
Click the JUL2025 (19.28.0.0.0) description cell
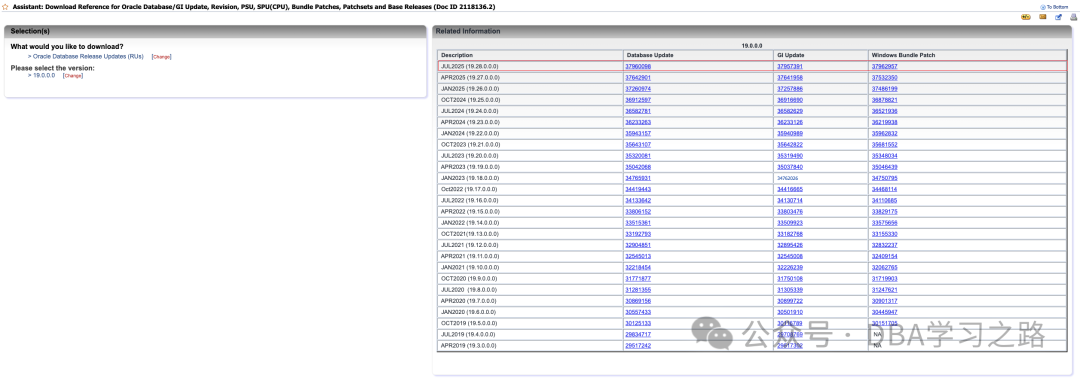click(530, 66)
